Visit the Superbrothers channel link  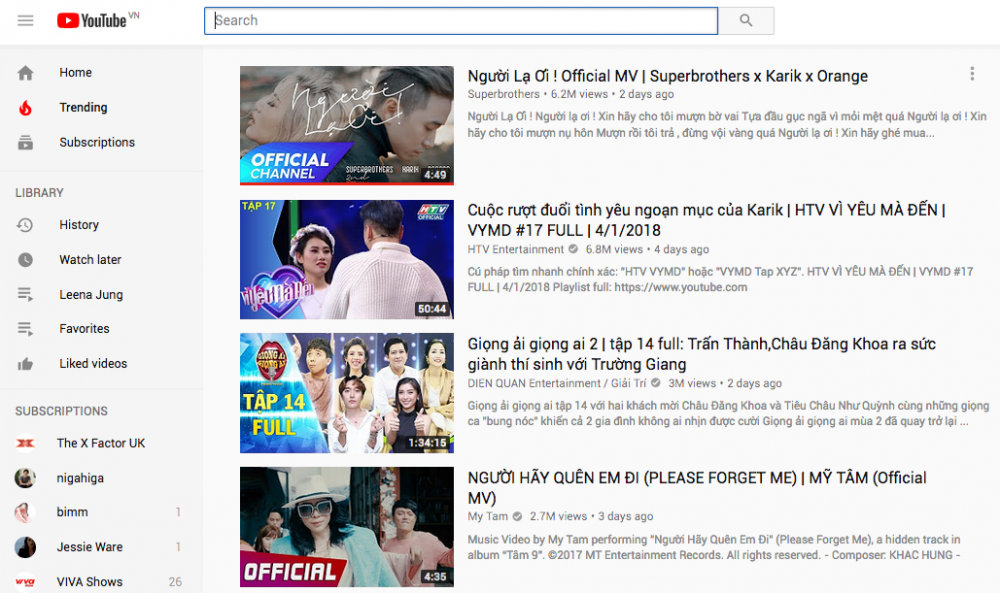(503, 95)
